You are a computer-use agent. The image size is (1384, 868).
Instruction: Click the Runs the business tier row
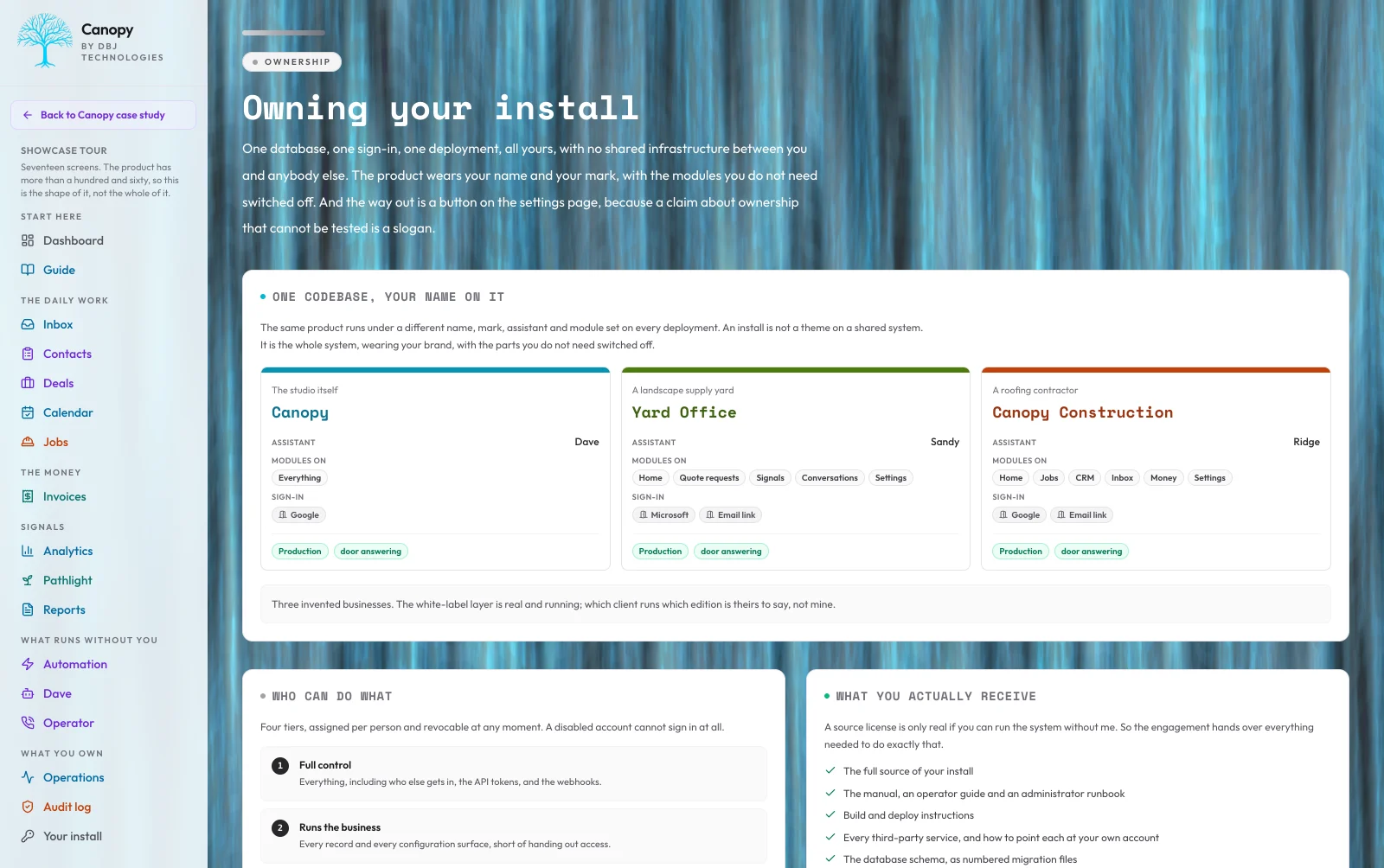(514, 836)
